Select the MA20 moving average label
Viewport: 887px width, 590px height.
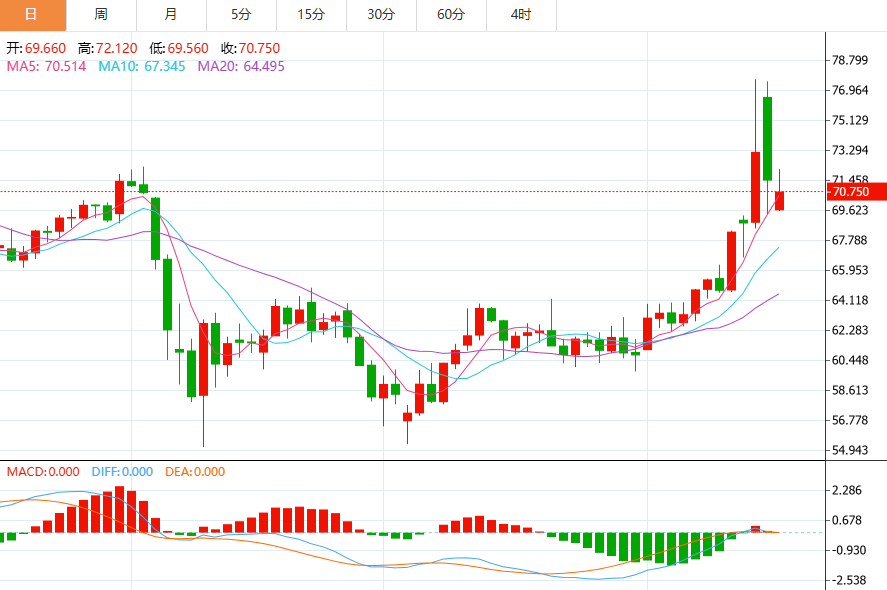click(241, 66)
